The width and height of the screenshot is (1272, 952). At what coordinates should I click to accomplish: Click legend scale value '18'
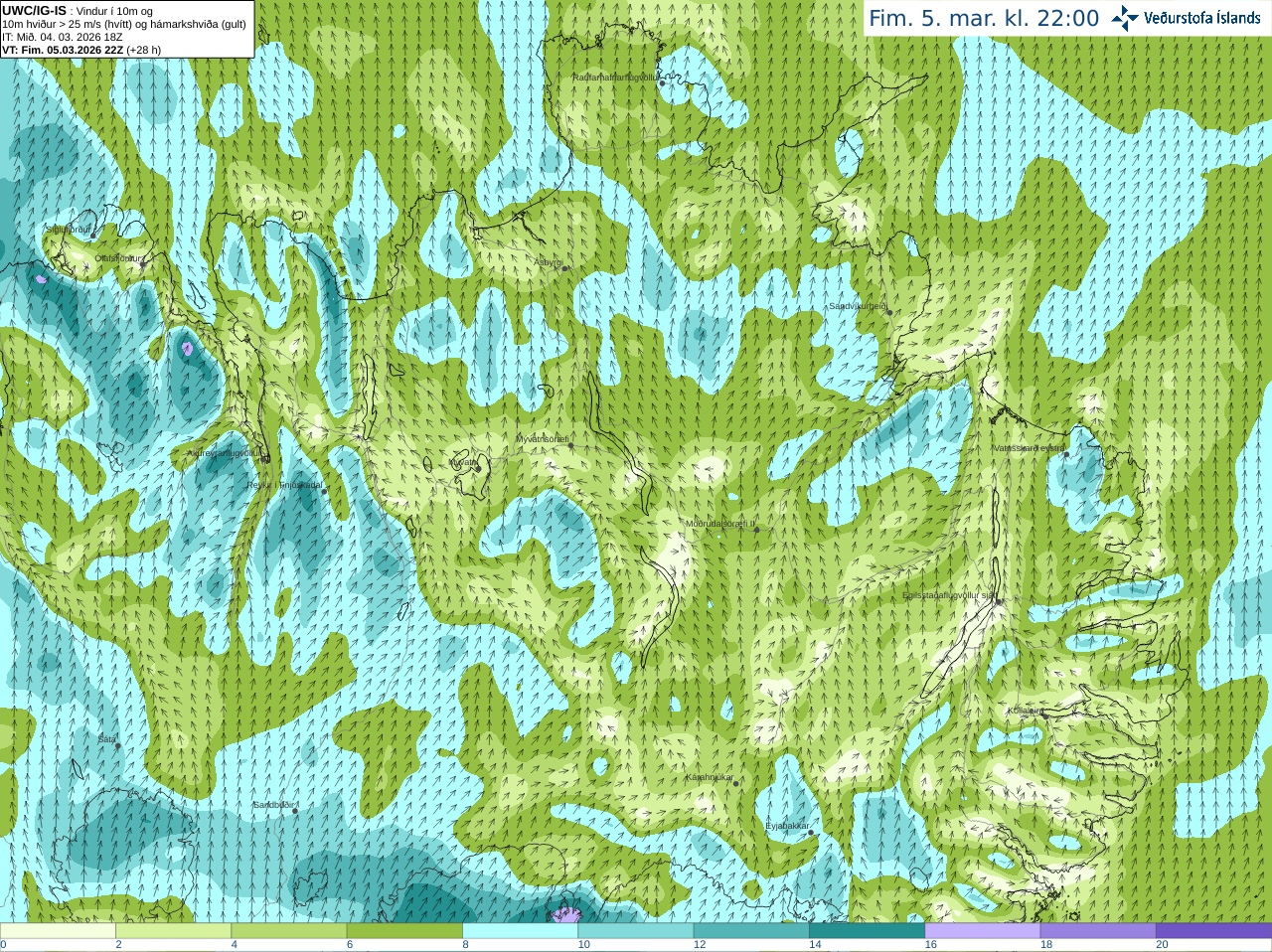click(x=1046, y=945)
